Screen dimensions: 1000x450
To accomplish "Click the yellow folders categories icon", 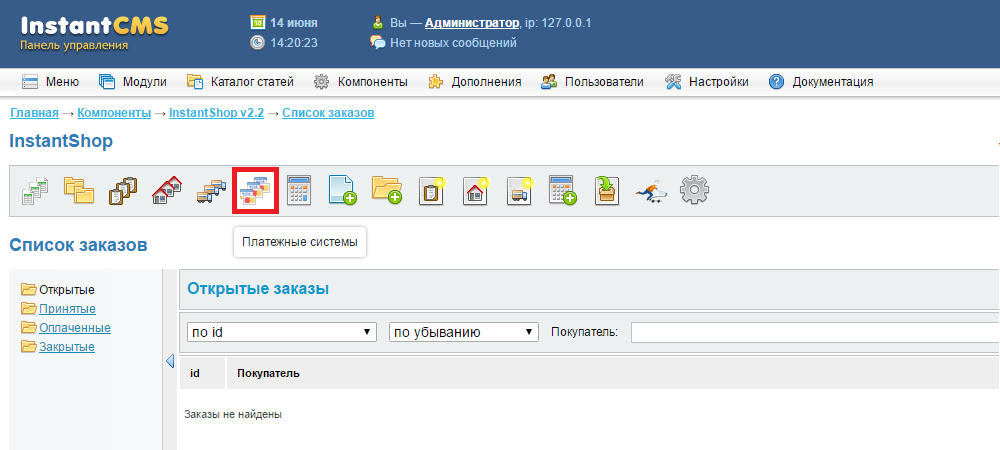I will pos(78,190).
